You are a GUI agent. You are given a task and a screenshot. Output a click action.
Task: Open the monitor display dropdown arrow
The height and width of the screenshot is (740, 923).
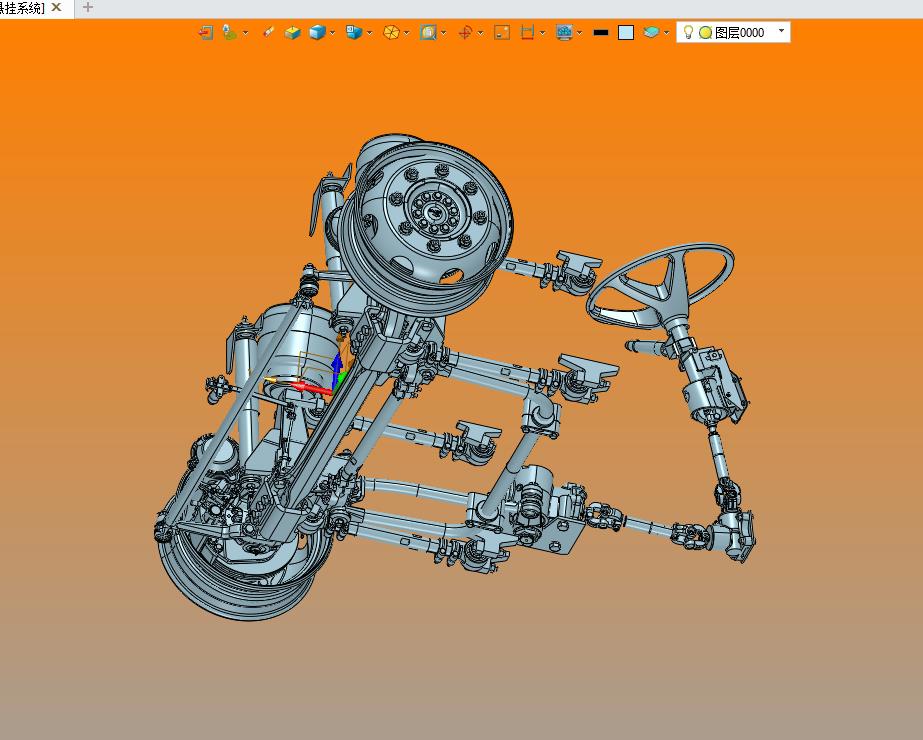click(580, 33)
